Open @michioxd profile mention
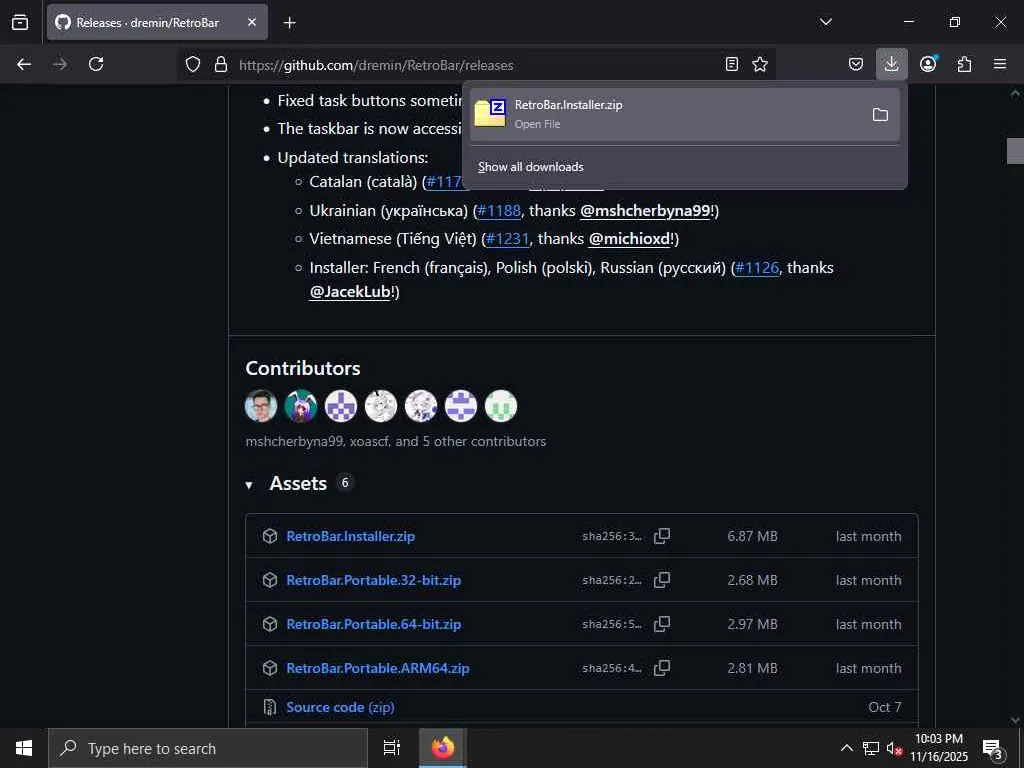This screenshot has height=768, width=1024. (630, 239)
